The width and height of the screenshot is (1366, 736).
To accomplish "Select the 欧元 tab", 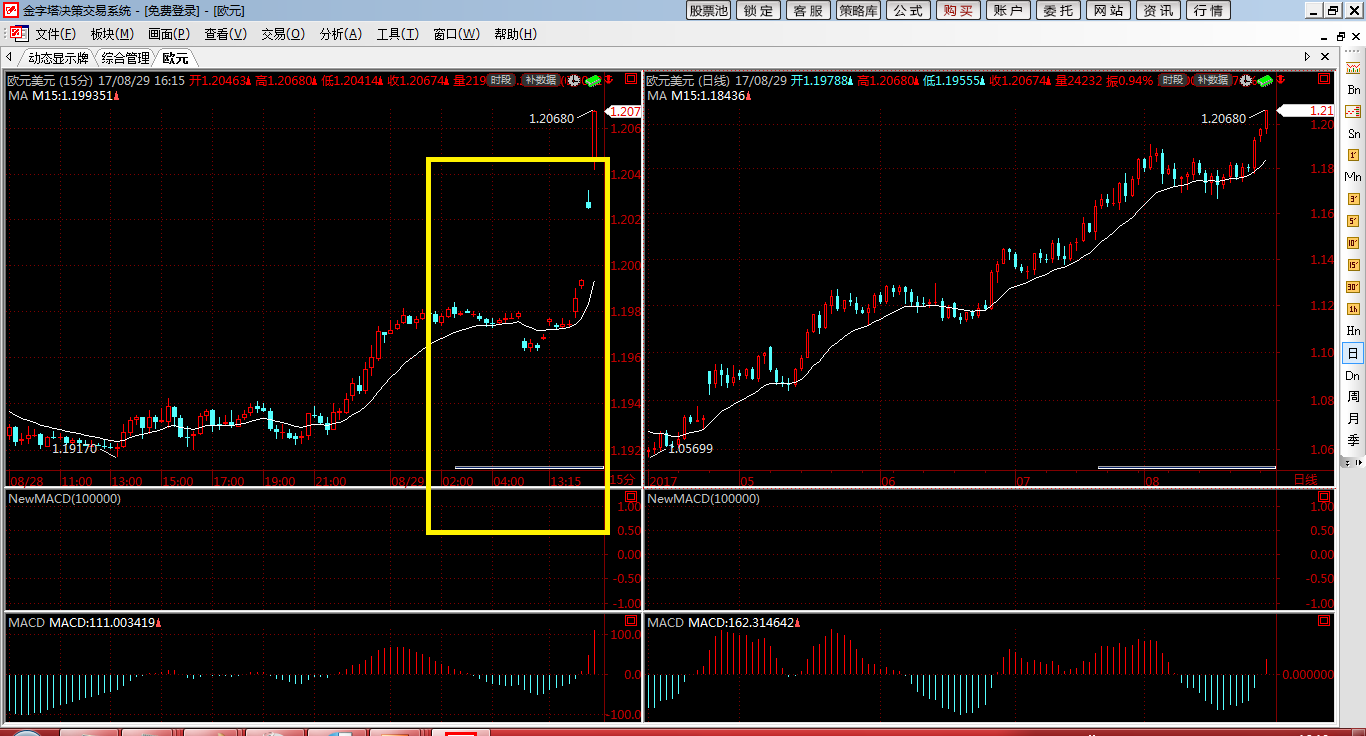I will [175, 58].
